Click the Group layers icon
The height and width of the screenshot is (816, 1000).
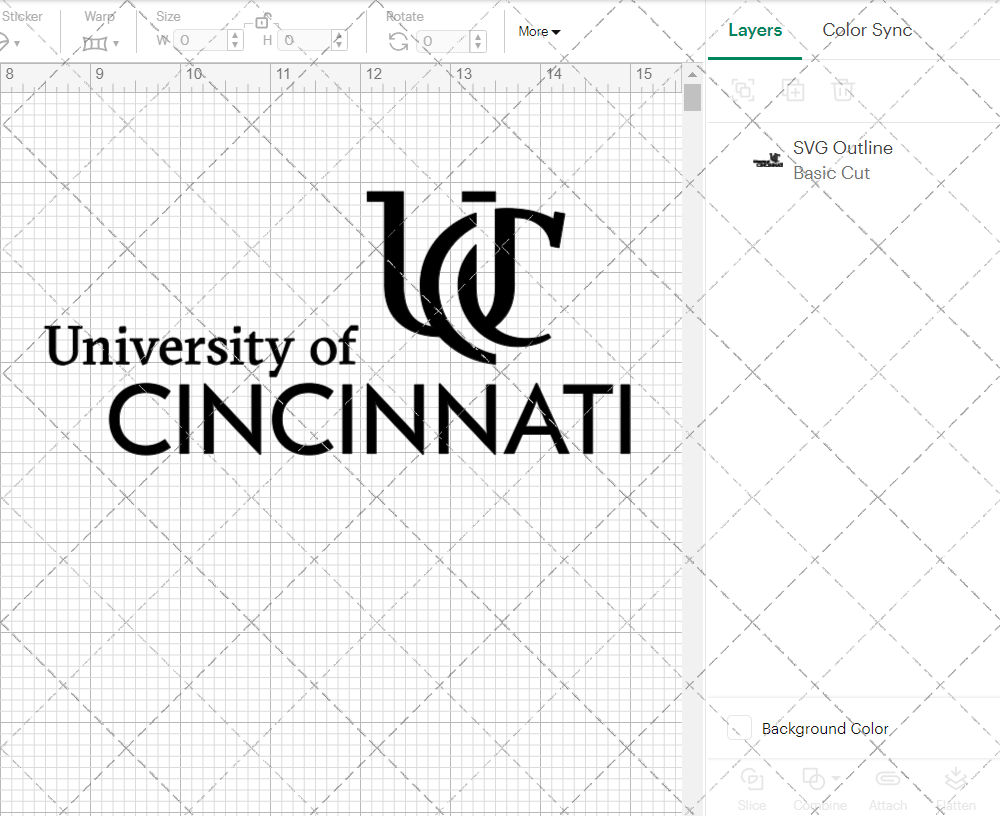(x=743, y=90)
